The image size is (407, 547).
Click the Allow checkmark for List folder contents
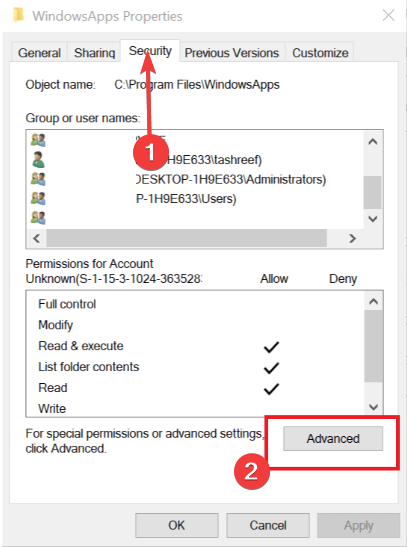click(x=271, y=368)
